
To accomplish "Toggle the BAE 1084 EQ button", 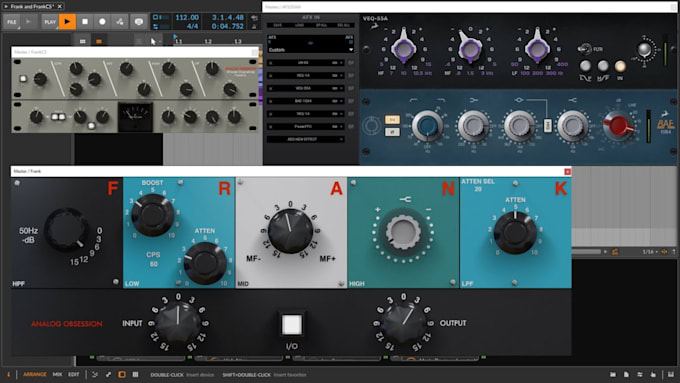I will pos(392,119).
